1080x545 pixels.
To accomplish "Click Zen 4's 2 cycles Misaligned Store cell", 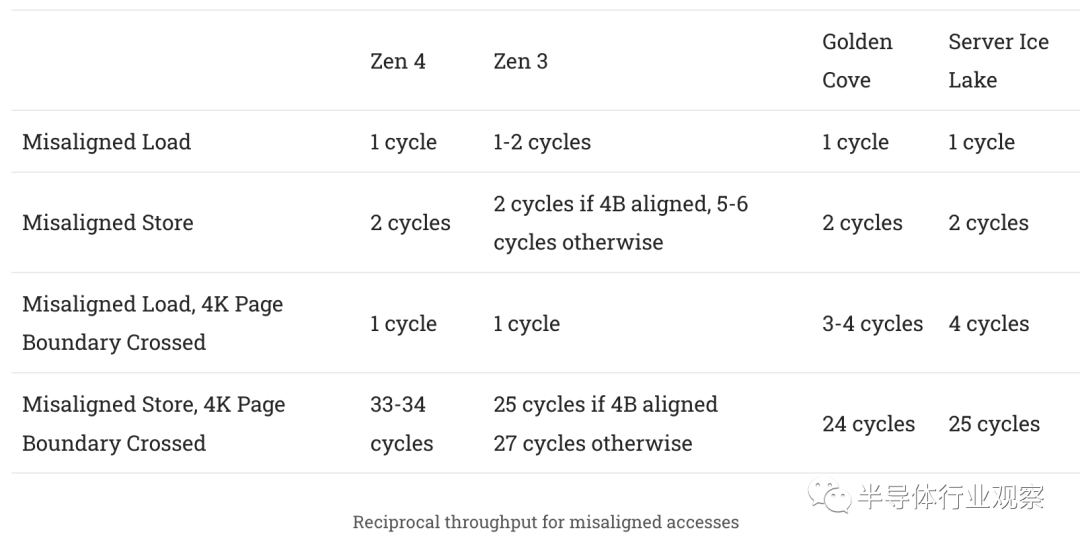I will [x=410, y=223].
